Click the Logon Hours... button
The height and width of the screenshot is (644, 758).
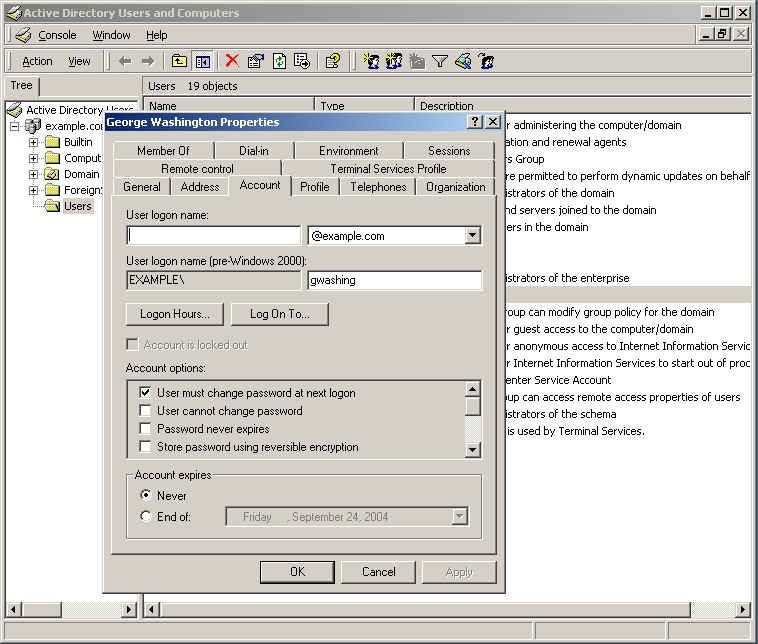tap(175, 314)
